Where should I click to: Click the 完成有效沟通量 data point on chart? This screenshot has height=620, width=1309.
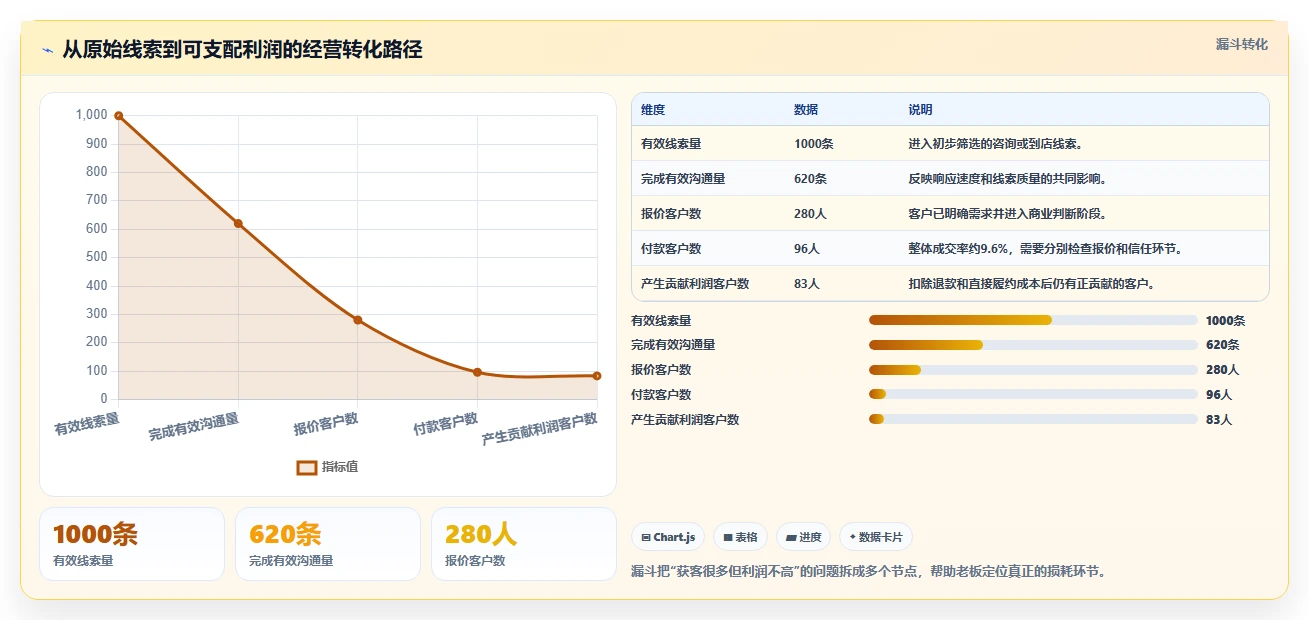(x=238, y=223)
